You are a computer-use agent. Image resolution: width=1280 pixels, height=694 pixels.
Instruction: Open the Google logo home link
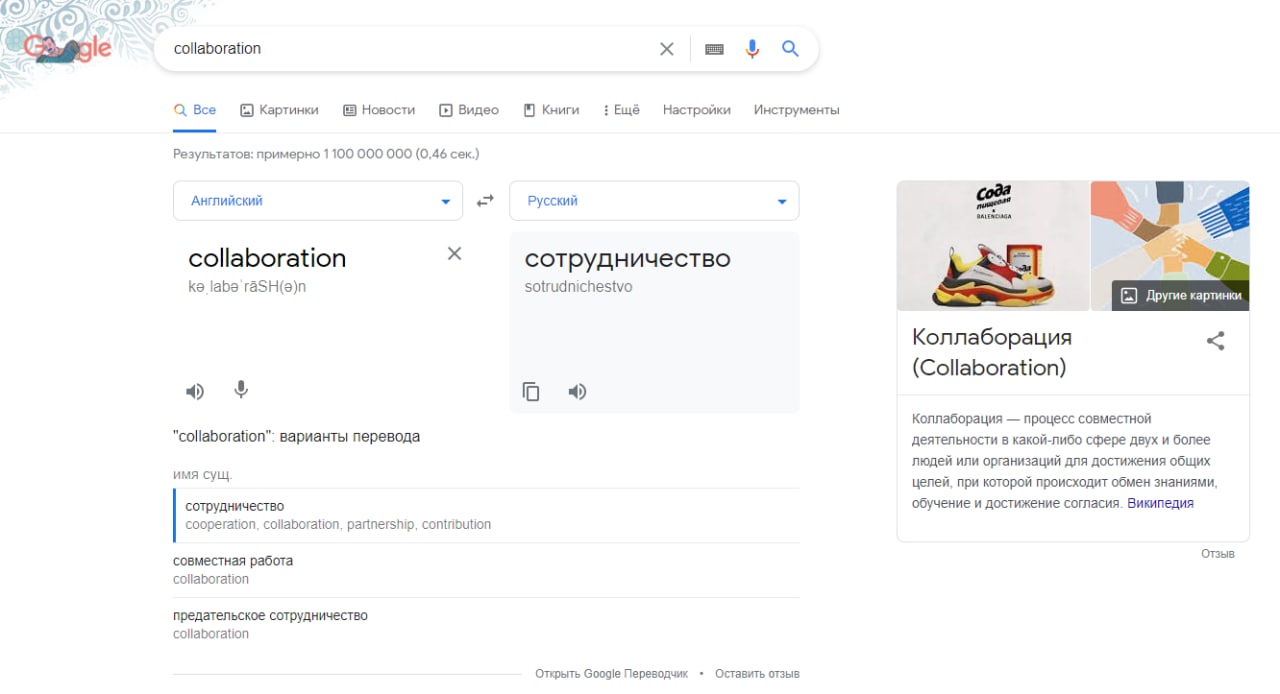click(68, 47)
